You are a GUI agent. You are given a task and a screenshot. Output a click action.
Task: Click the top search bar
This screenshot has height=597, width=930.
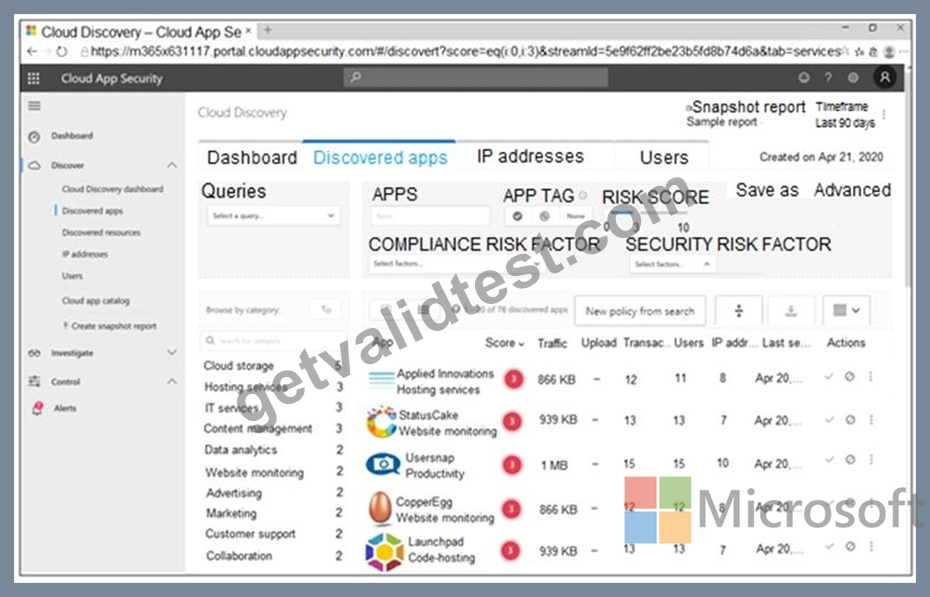(476, 78)
